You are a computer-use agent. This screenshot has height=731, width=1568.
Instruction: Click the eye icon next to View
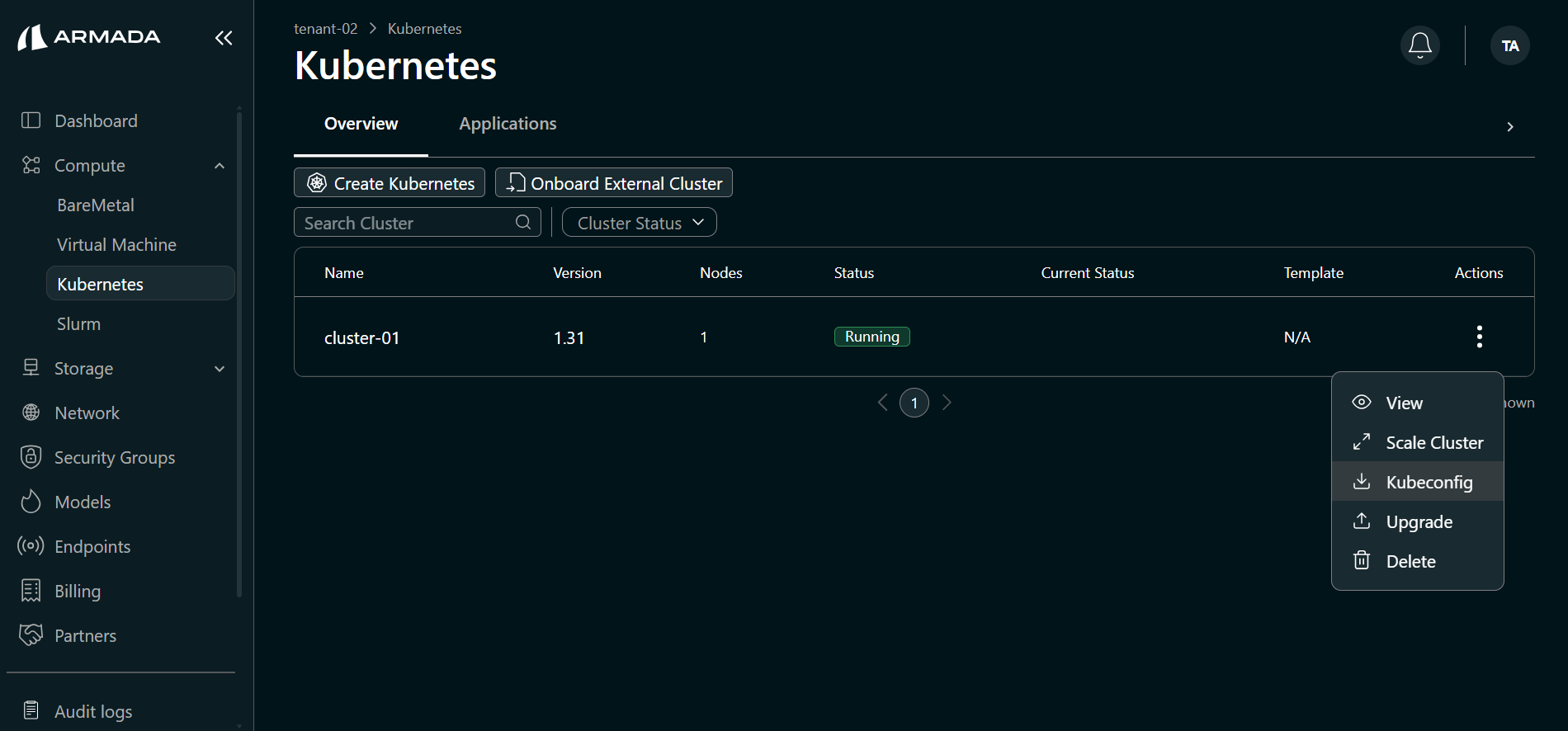tap(1362, 402)
